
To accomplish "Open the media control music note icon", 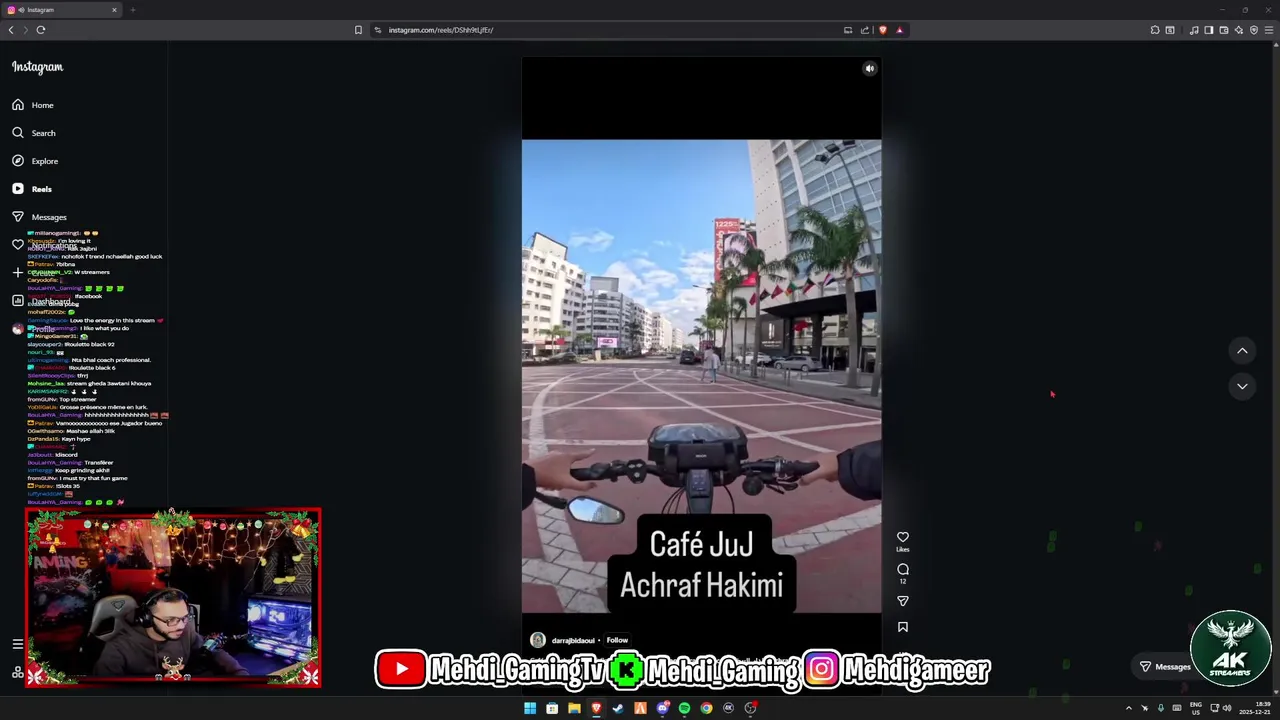I will (x=1193, y=30).
